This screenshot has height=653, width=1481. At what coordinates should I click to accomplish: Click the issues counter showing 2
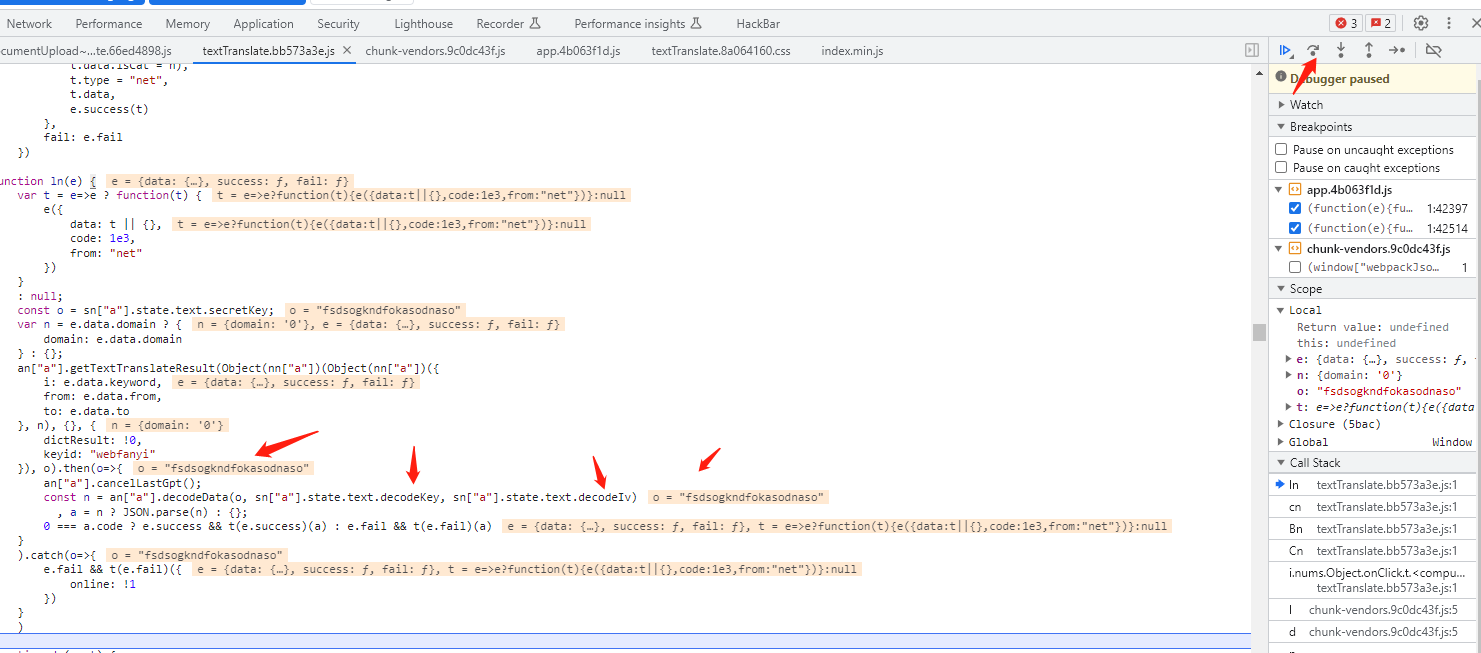pyautogui.click(x=1381, y=23)
